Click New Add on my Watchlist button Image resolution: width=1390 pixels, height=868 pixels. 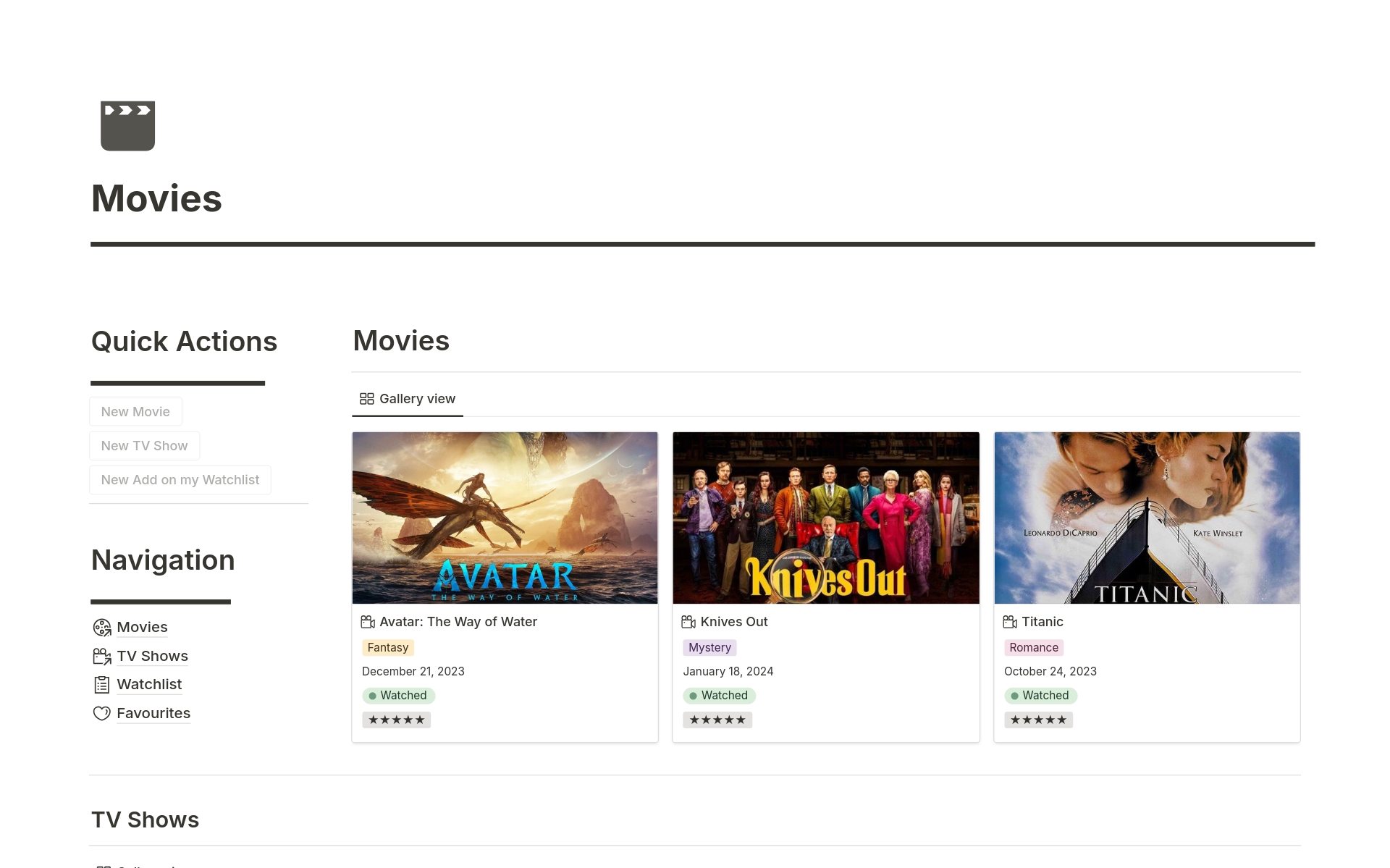(x=180, y=479)
